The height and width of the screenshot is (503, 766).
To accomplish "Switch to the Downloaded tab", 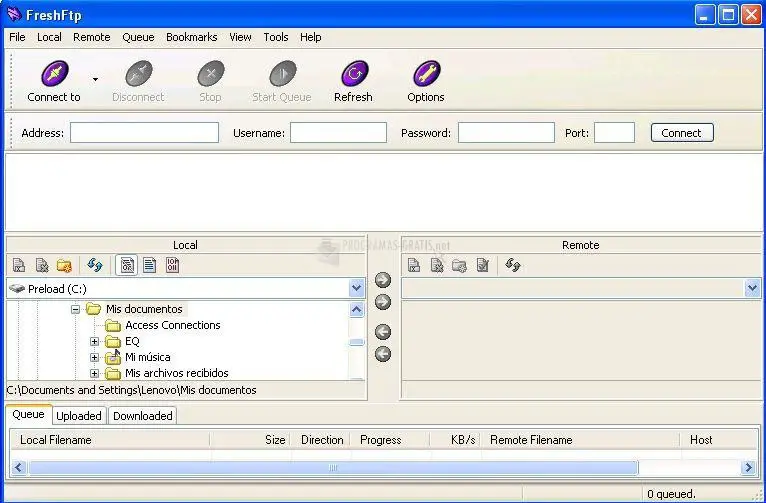I will click(143, 416).
